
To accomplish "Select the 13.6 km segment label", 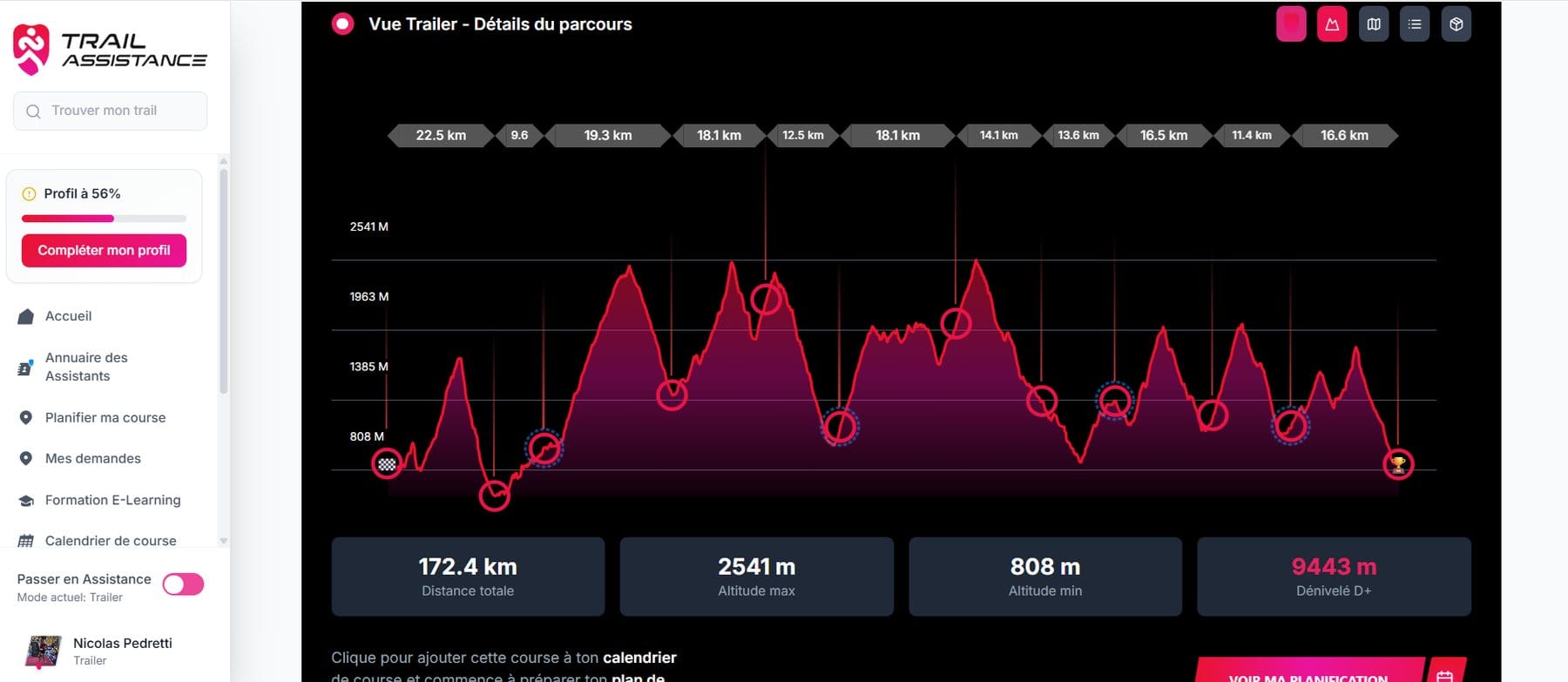I will coord(1078,136).
